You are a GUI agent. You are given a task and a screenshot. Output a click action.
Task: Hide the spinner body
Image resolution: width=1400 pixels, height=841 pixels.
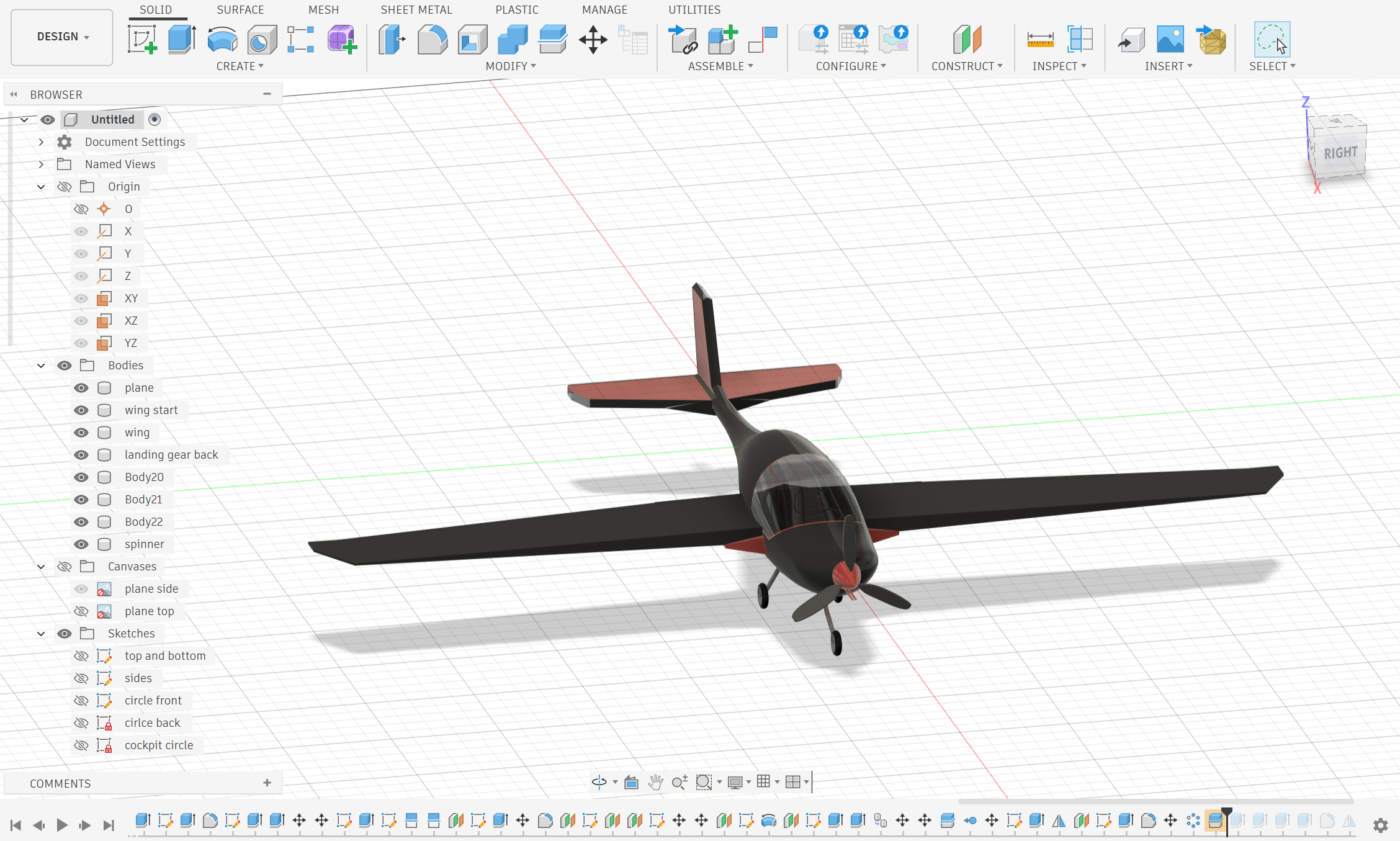click(x=81, y=544)
